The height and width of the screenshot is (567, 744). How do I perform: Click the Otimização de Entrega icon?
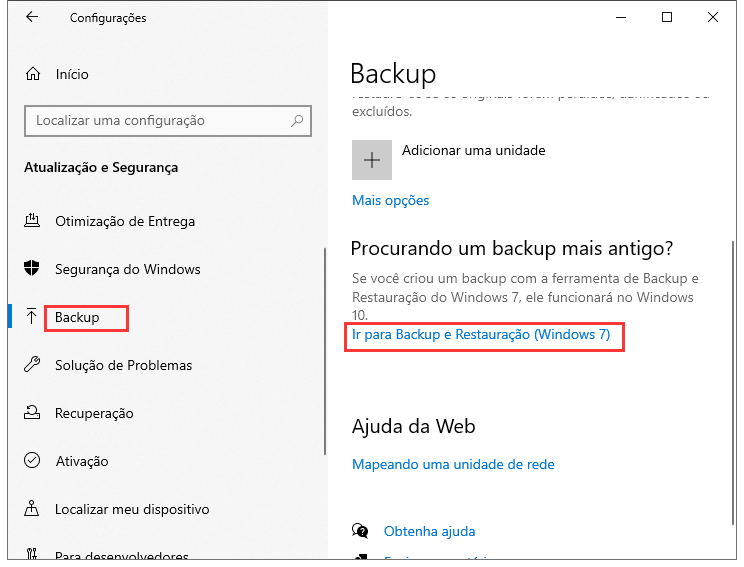33,221
